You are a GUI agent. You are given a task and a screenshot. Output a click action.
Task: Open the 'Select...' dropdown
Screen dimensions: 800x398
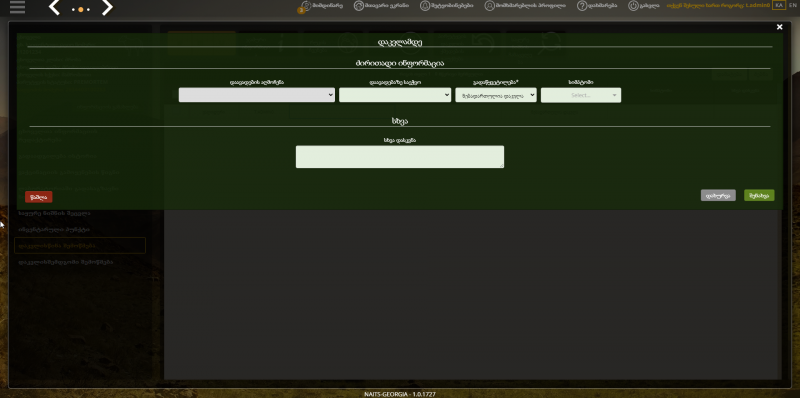581,95
